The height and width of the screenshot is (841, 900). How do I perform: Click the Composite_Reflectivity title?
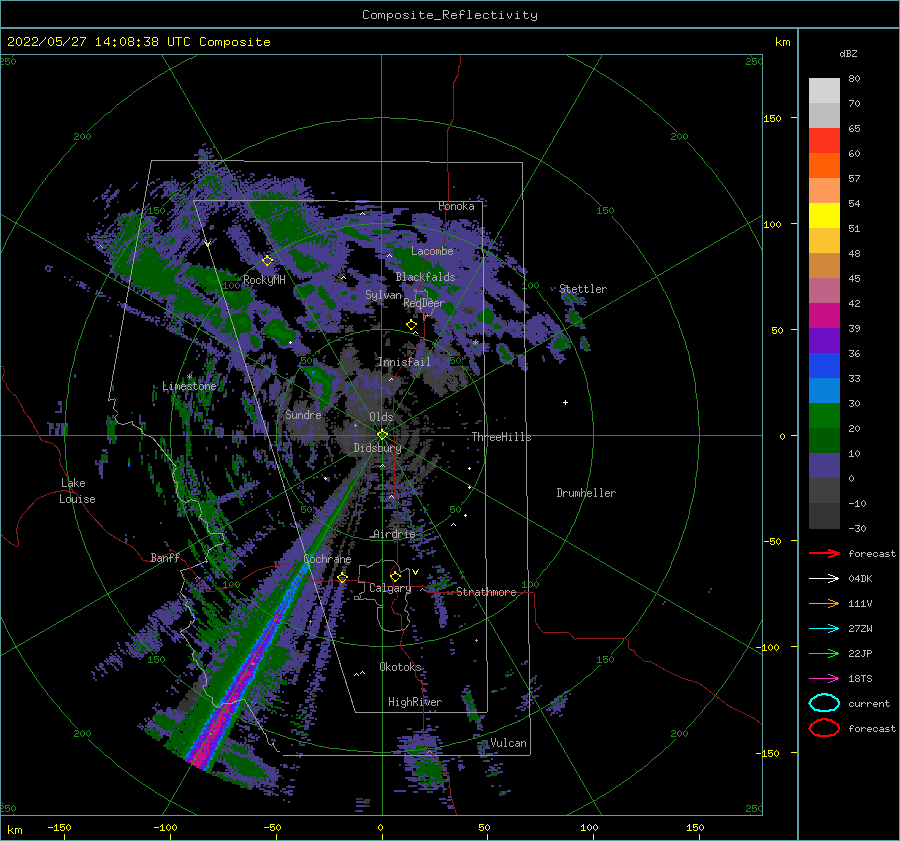point(450,15)
